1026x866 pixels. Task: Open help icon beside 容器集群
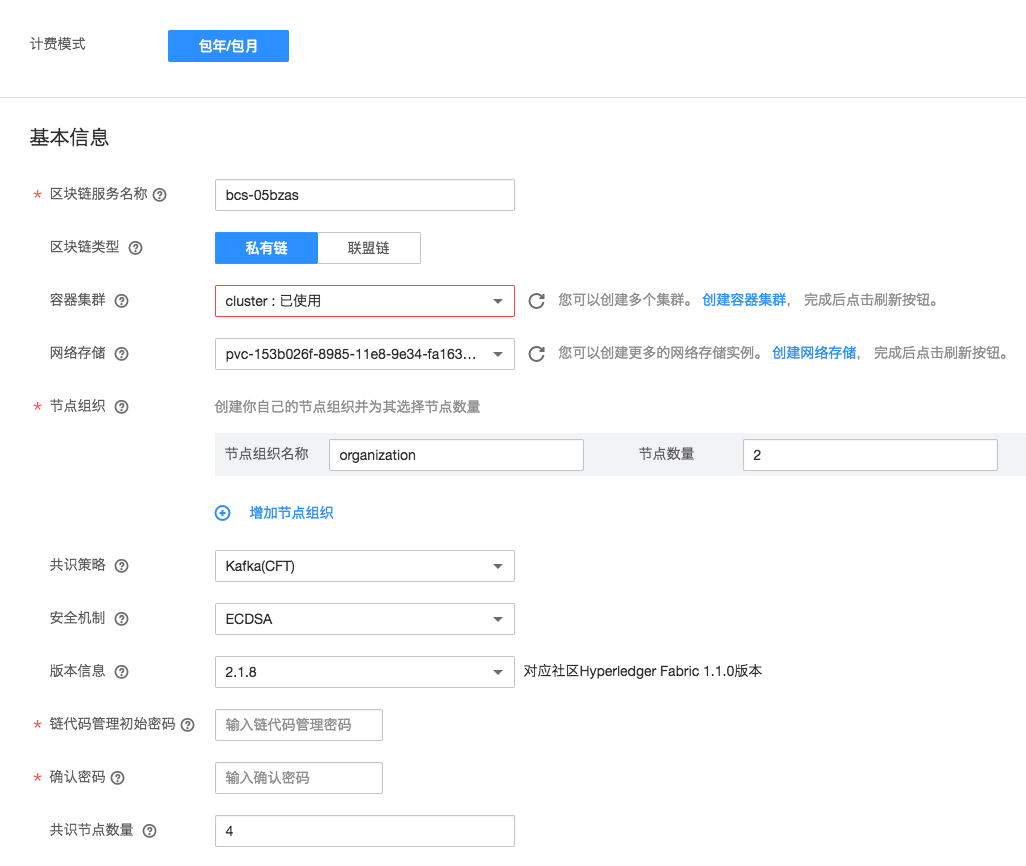pos(122,301)
